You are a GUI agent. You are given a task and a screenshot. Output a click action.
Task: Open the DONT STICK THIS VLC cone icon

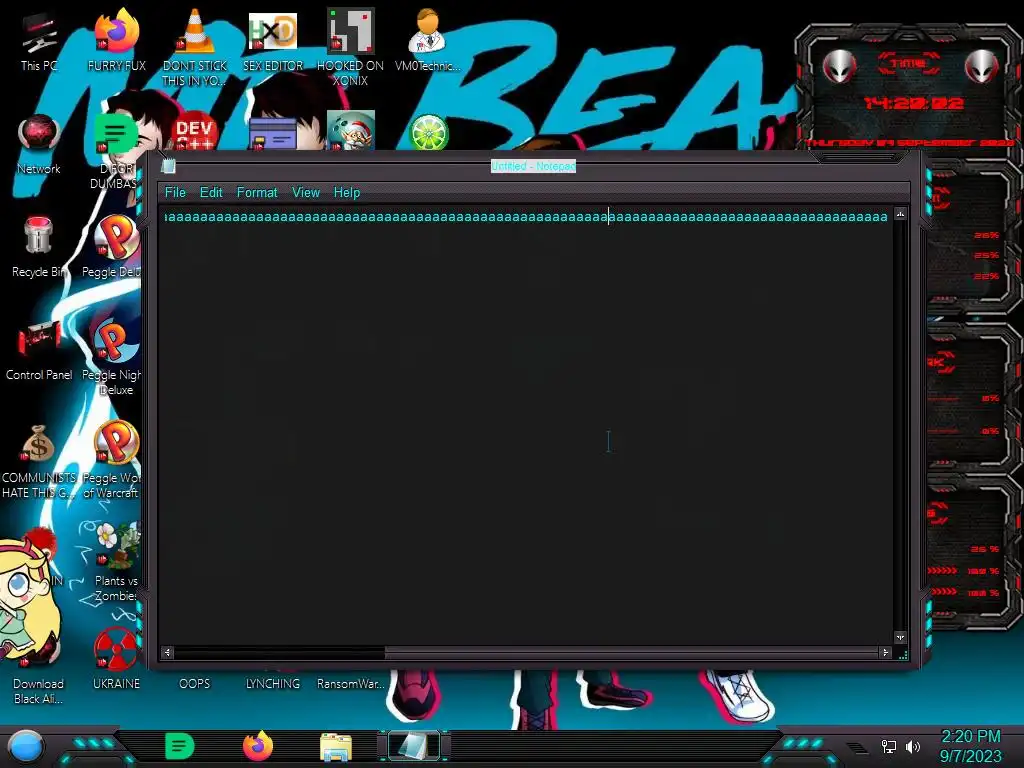pos(195,46)
